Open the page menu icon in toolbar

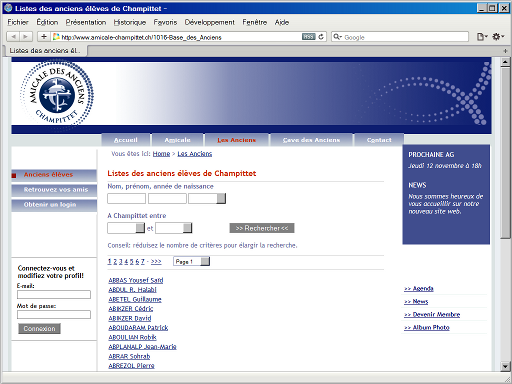pyautogui.click(x=482, y=37)
